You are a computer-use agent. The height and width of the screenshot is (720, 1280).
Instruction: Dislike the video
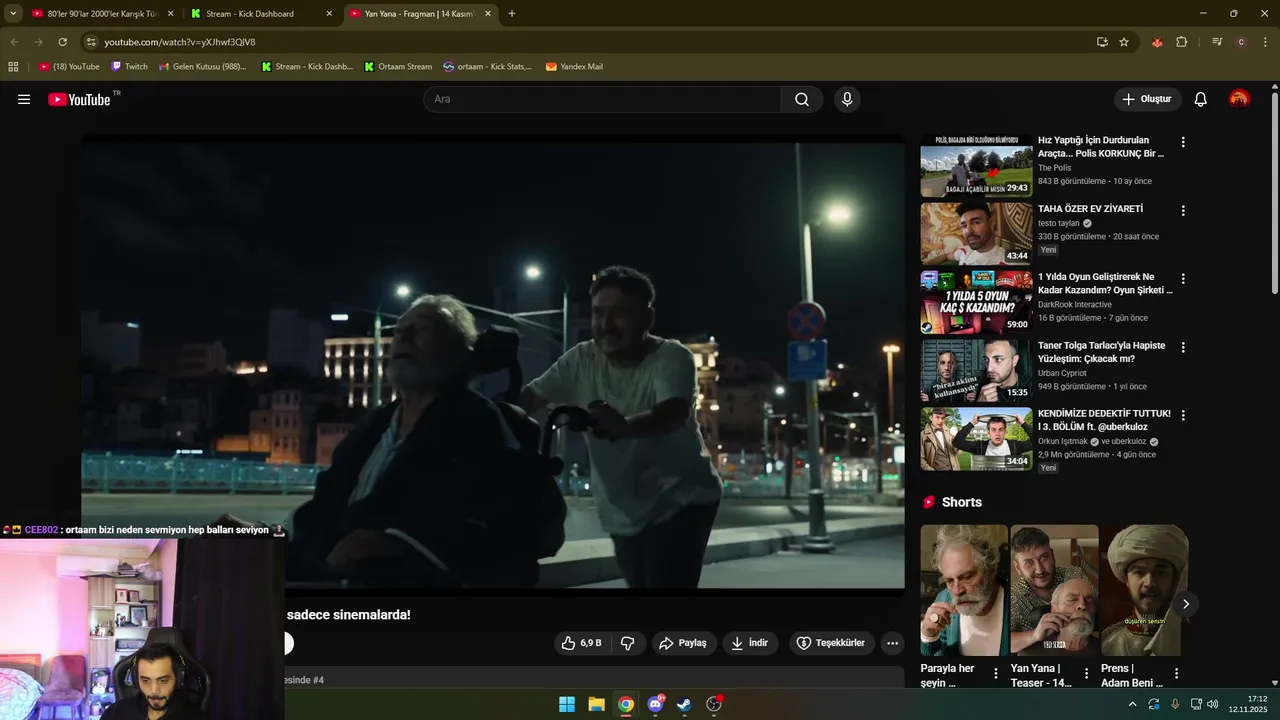[x=628, y=643]
